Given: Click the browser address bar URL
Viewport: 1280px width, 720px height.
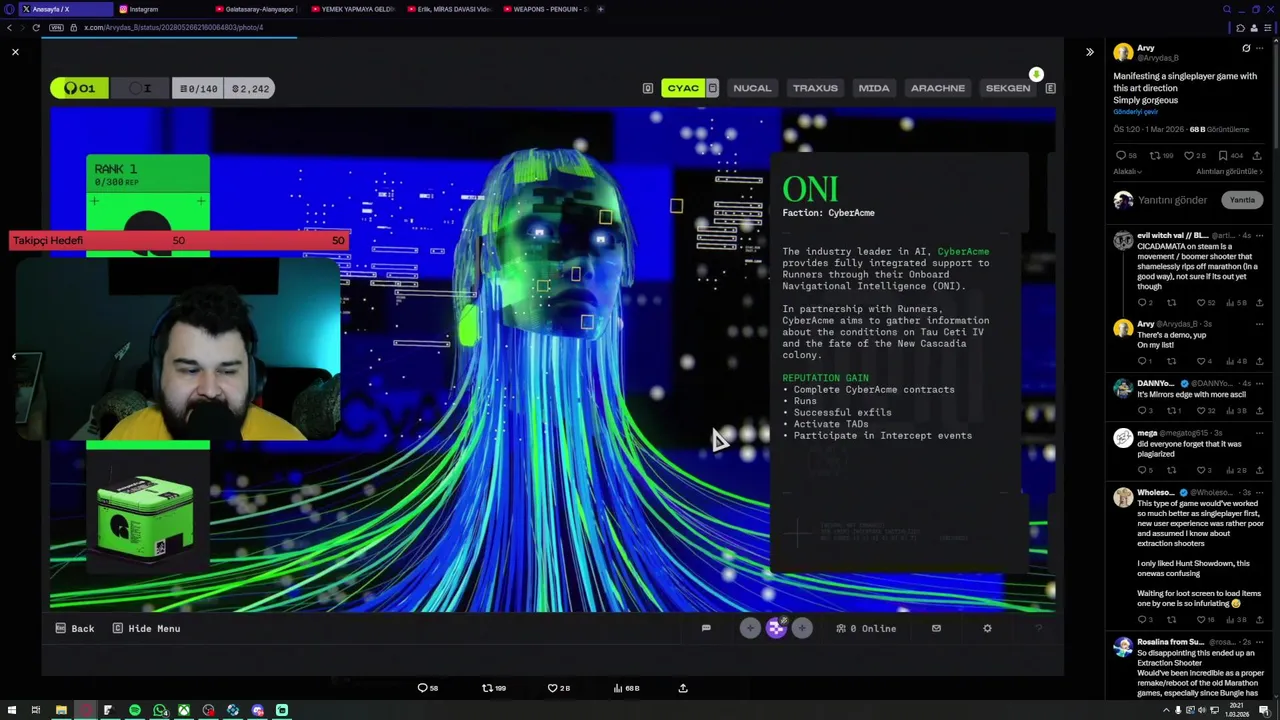Looking at the screenshot, I should [x=174, y=27].
